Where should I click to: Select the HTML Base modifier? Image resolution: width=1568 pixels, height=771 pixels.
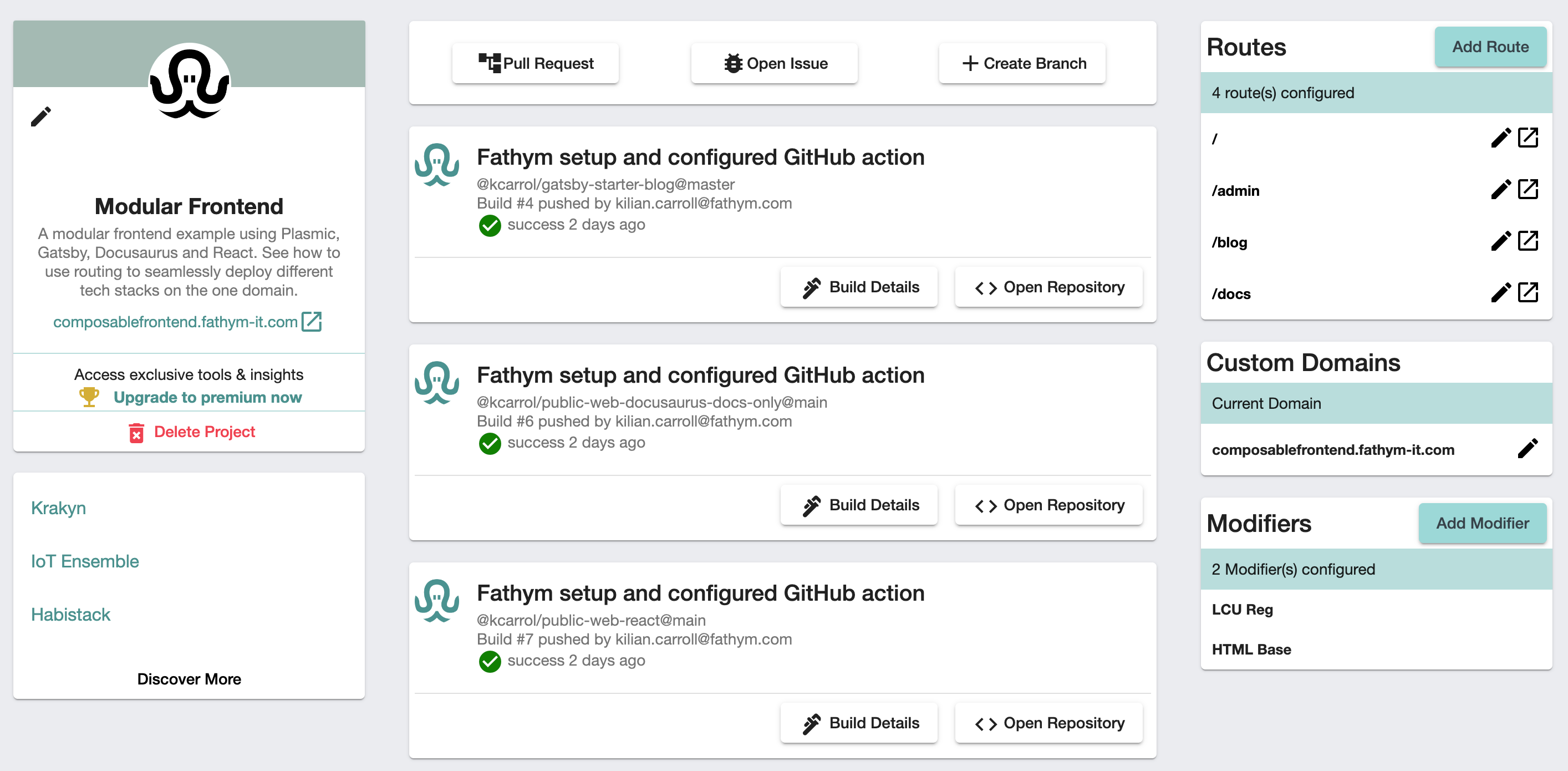(x=1251, y=649)
